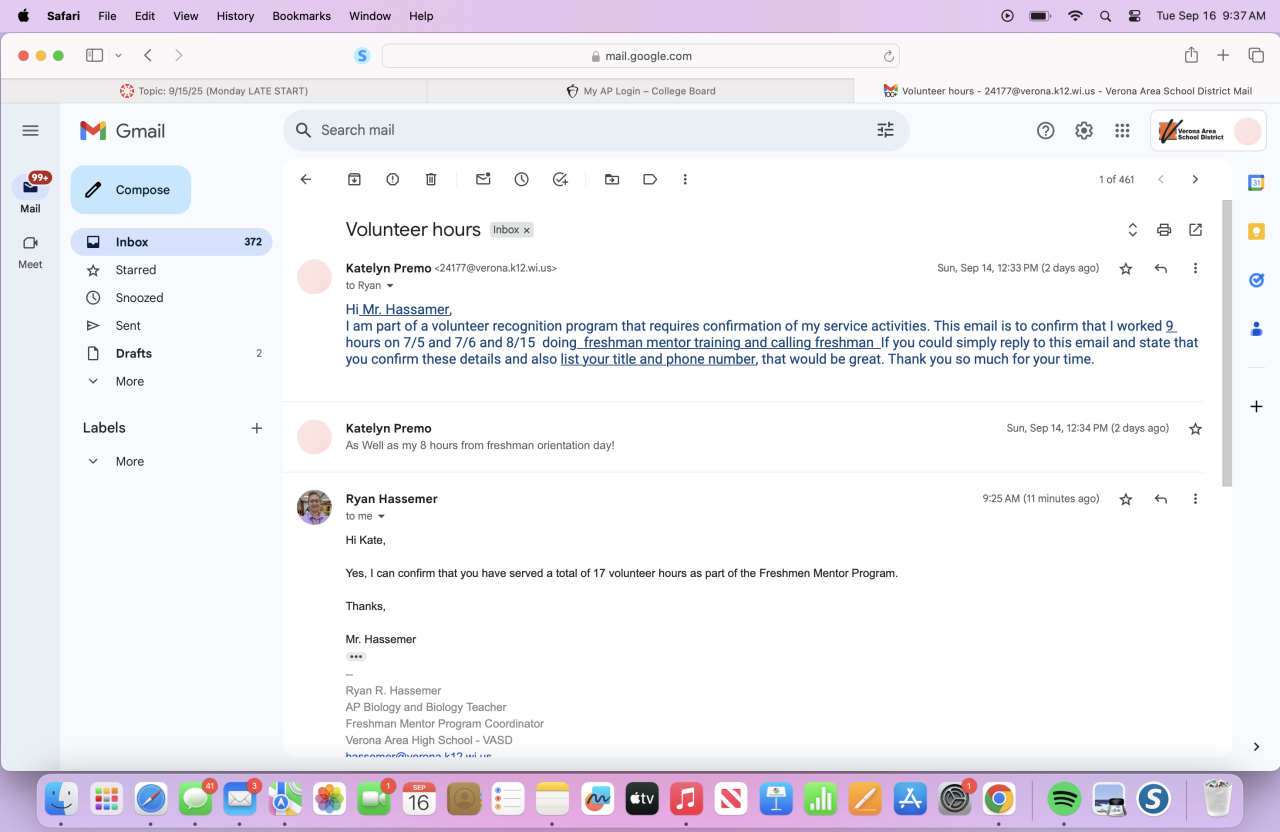Image resolution: width=1280 pixels, height=832 pixels.
Task: Star Ryan Hassemer's message
Action: coord(1126,499)
